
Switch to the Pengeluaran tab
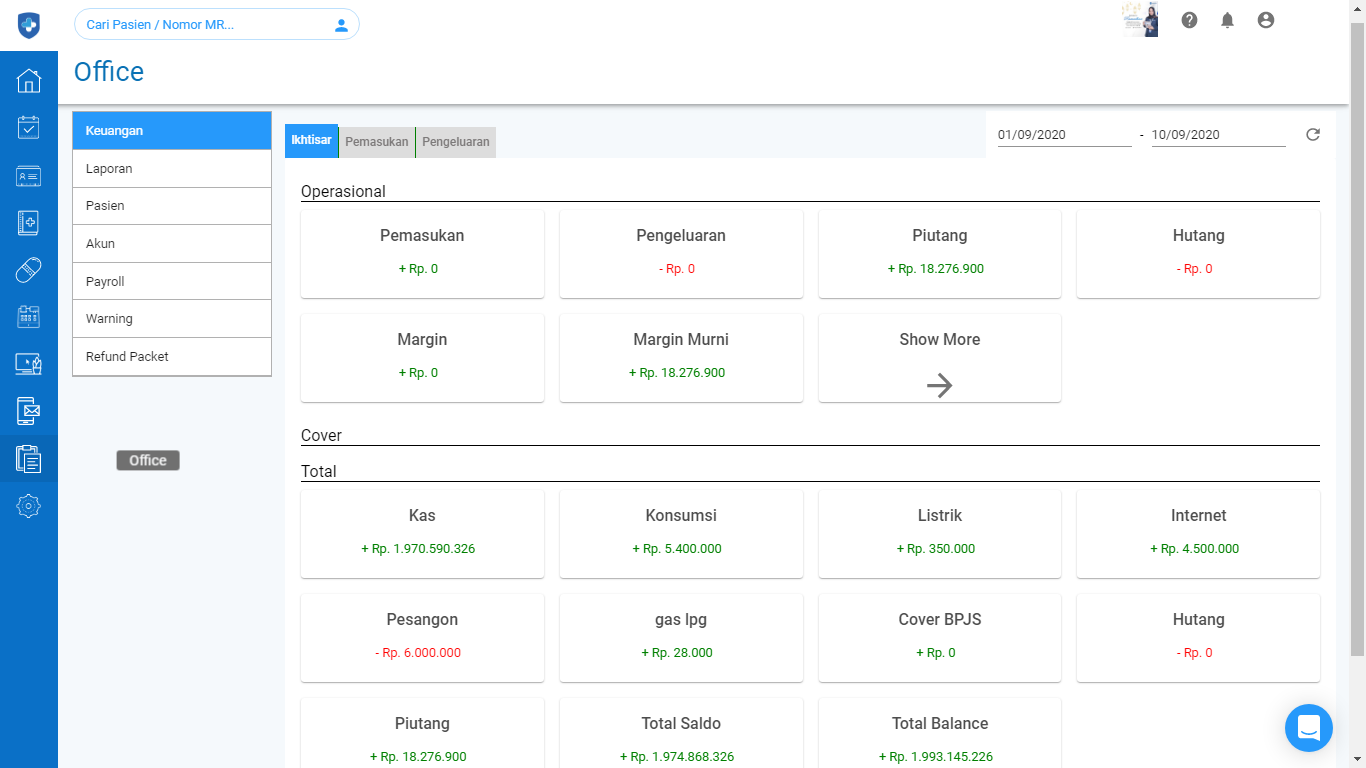point(456,142)
